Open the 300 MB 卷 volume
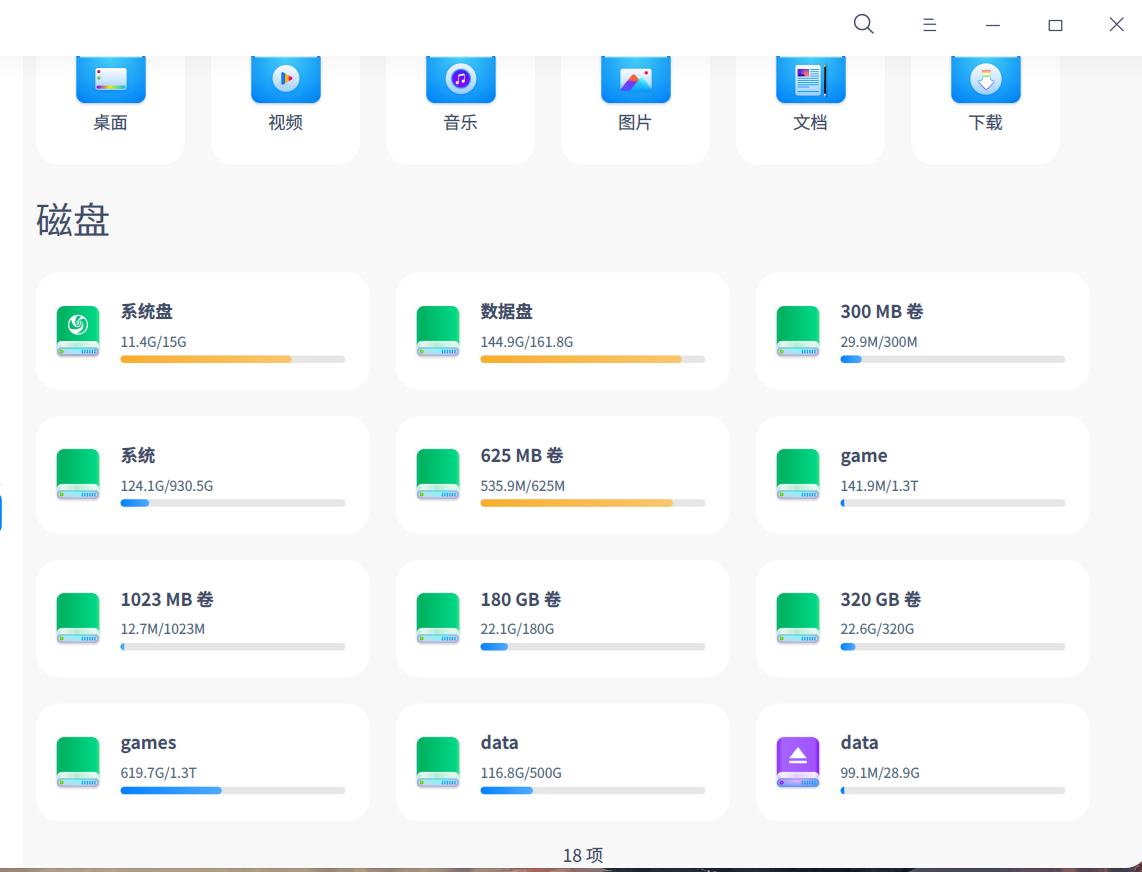Viewport: 1142px width, 872px height. point(921,330)
